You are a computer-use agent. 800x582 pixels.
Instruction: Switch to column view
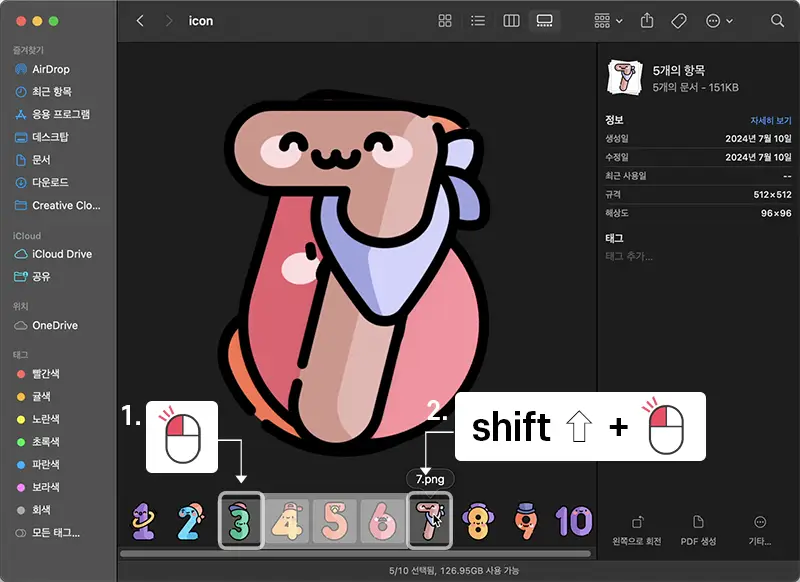click(510, 20)
